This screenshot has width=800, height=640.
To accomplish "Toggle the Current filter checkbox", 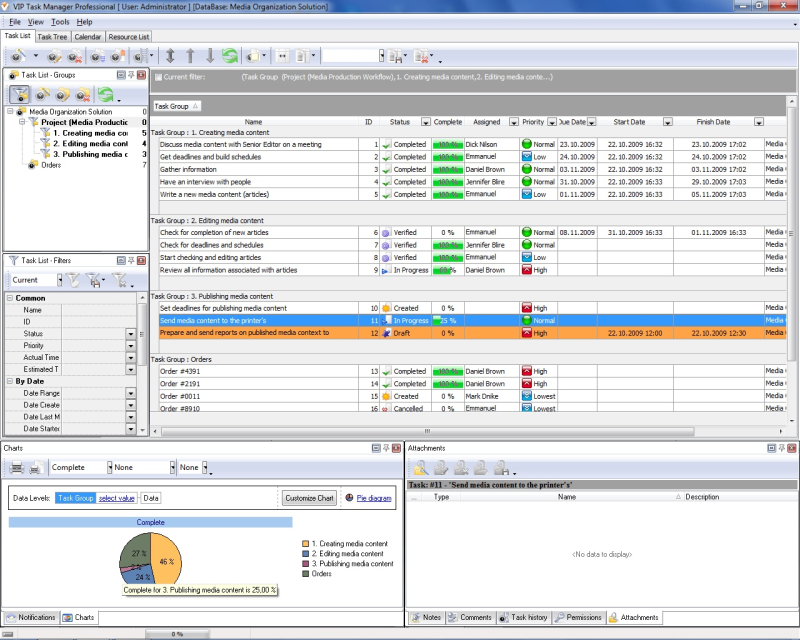I will click(157, 76).
